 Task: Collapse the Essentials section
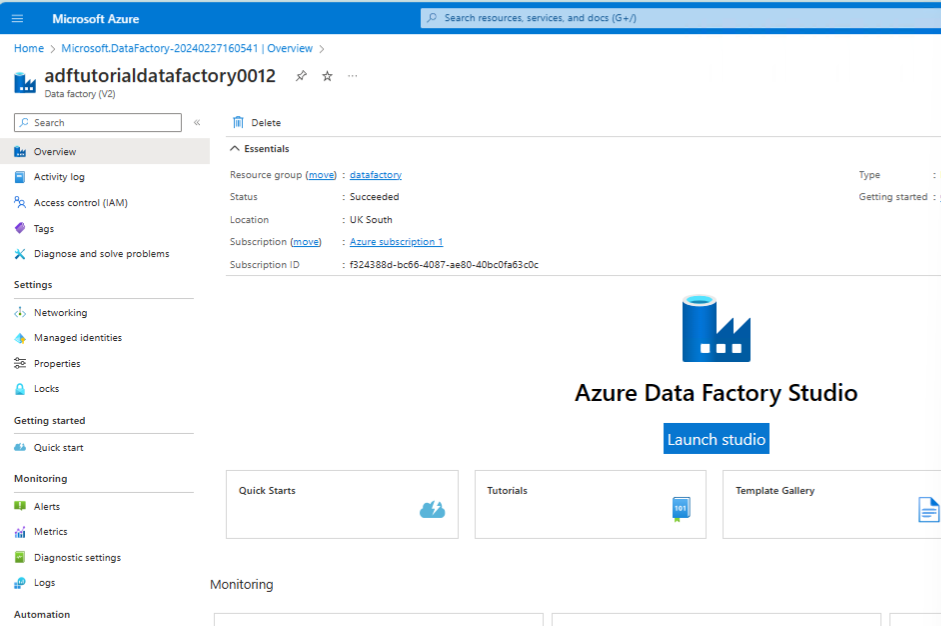pyautogui.click(x=235, y=148)
